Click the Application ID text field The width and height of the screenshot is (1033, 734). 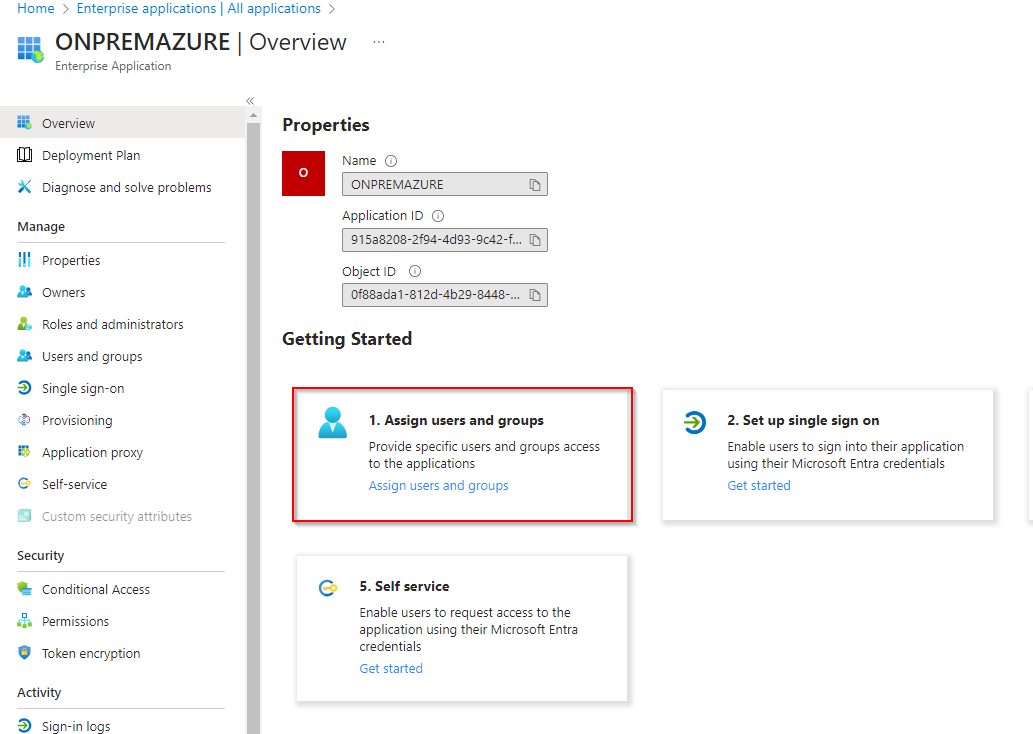445,240
